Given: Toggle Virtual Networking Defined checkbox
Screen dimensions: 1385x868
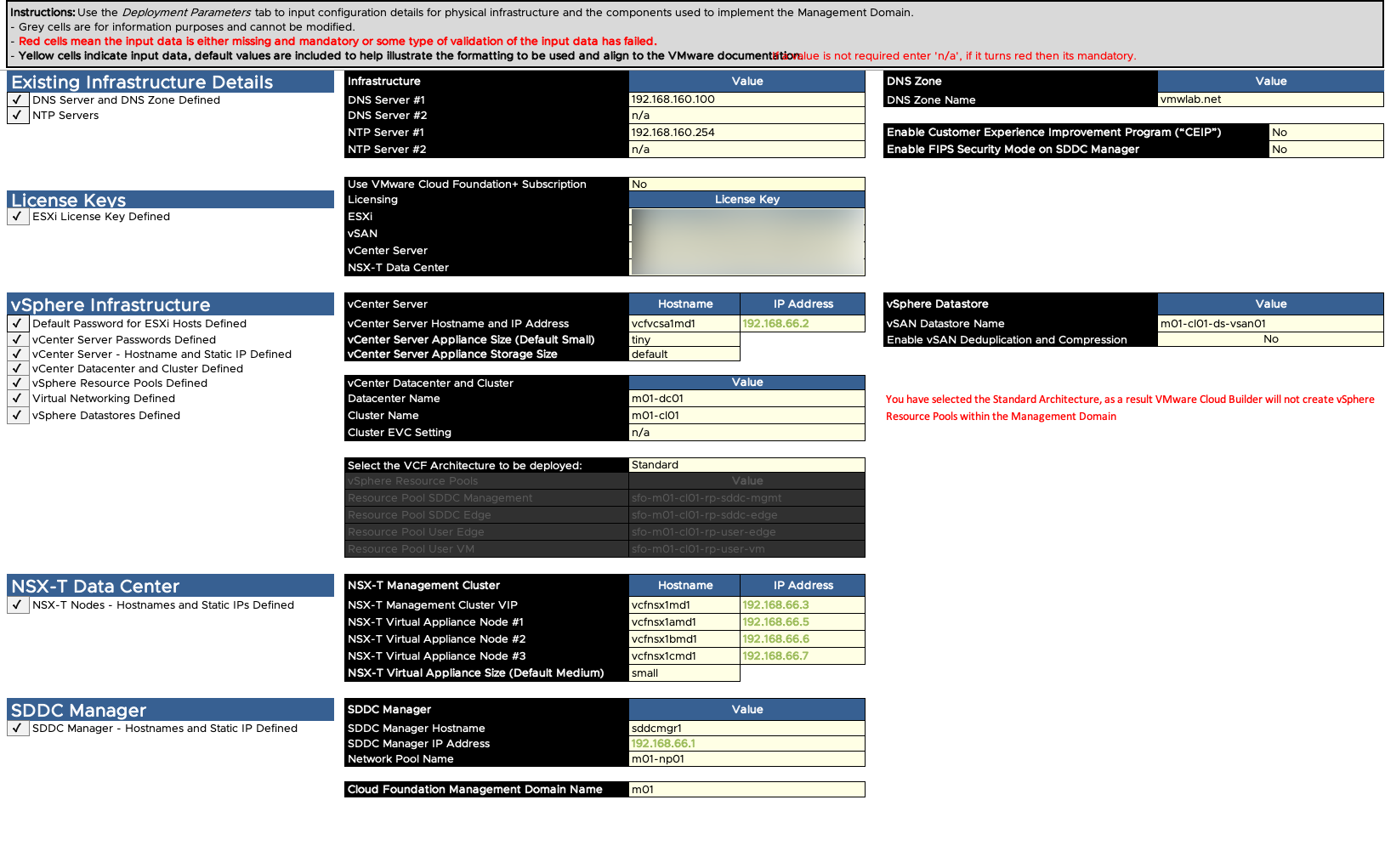Looking at the screenshot, I should click(x=18, y=399).
